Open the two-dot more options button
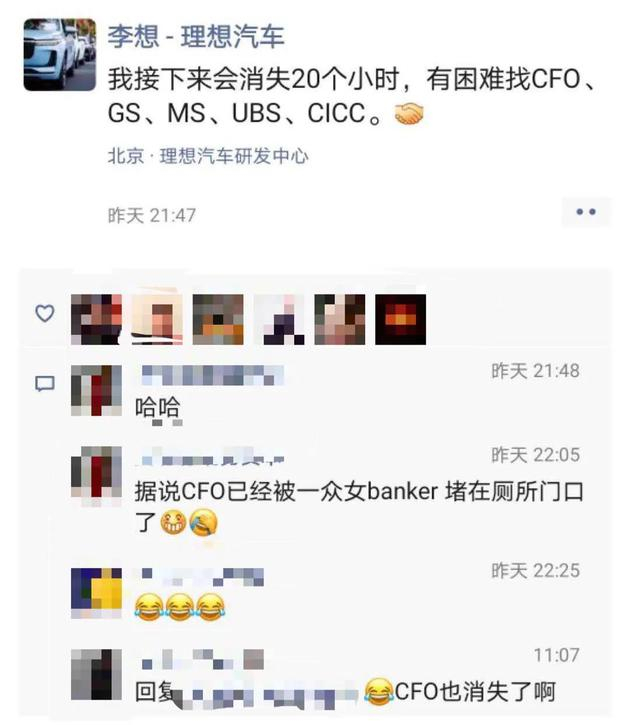Screen dimensions: 630x725 pyautogui.click(x=586, y=212)
